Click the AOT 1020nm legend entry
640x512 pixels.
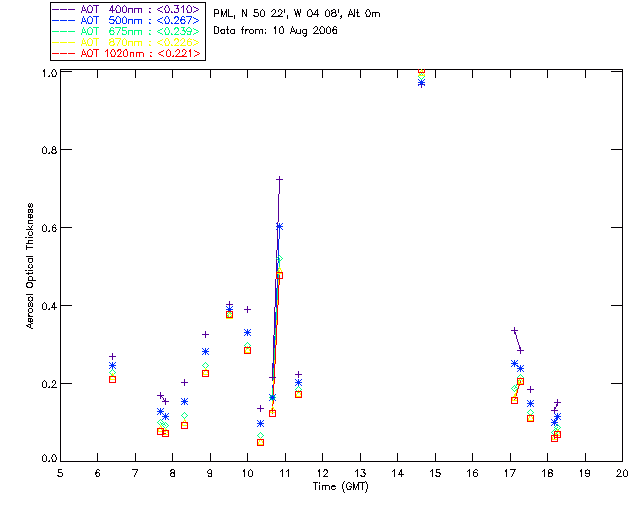[x=127, y=53]
